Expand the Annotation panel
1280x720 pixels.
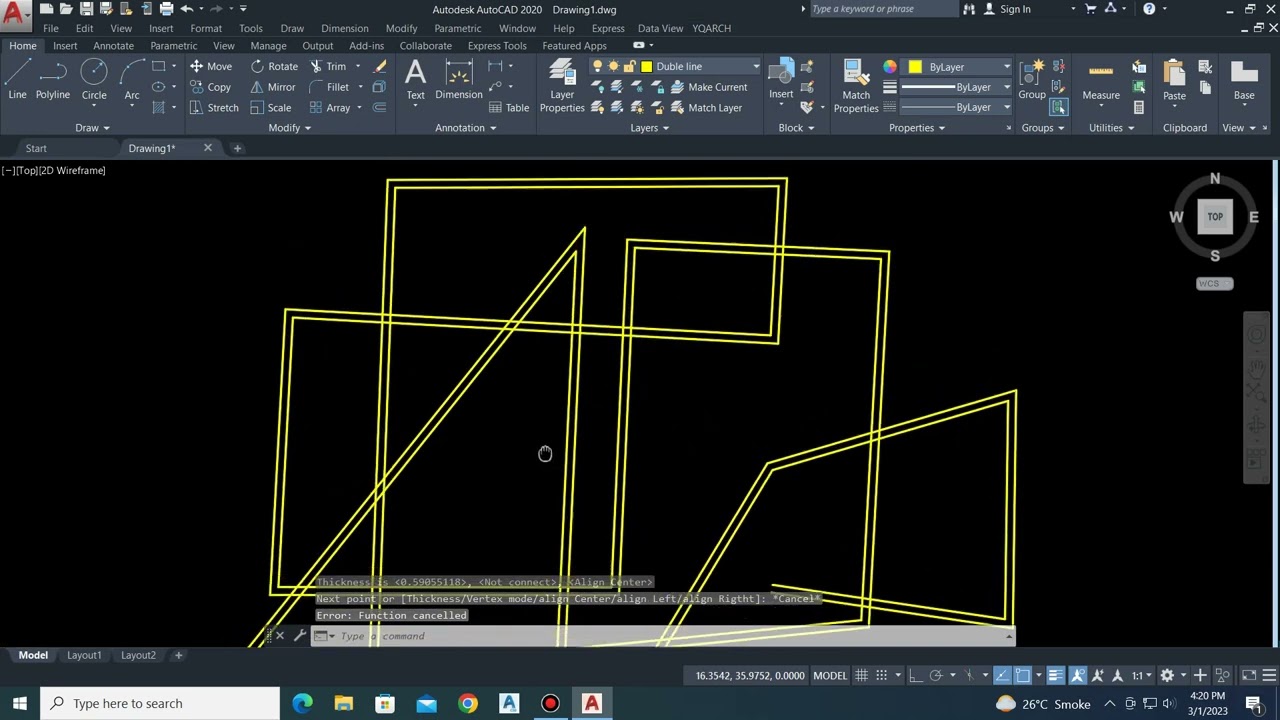466,128
